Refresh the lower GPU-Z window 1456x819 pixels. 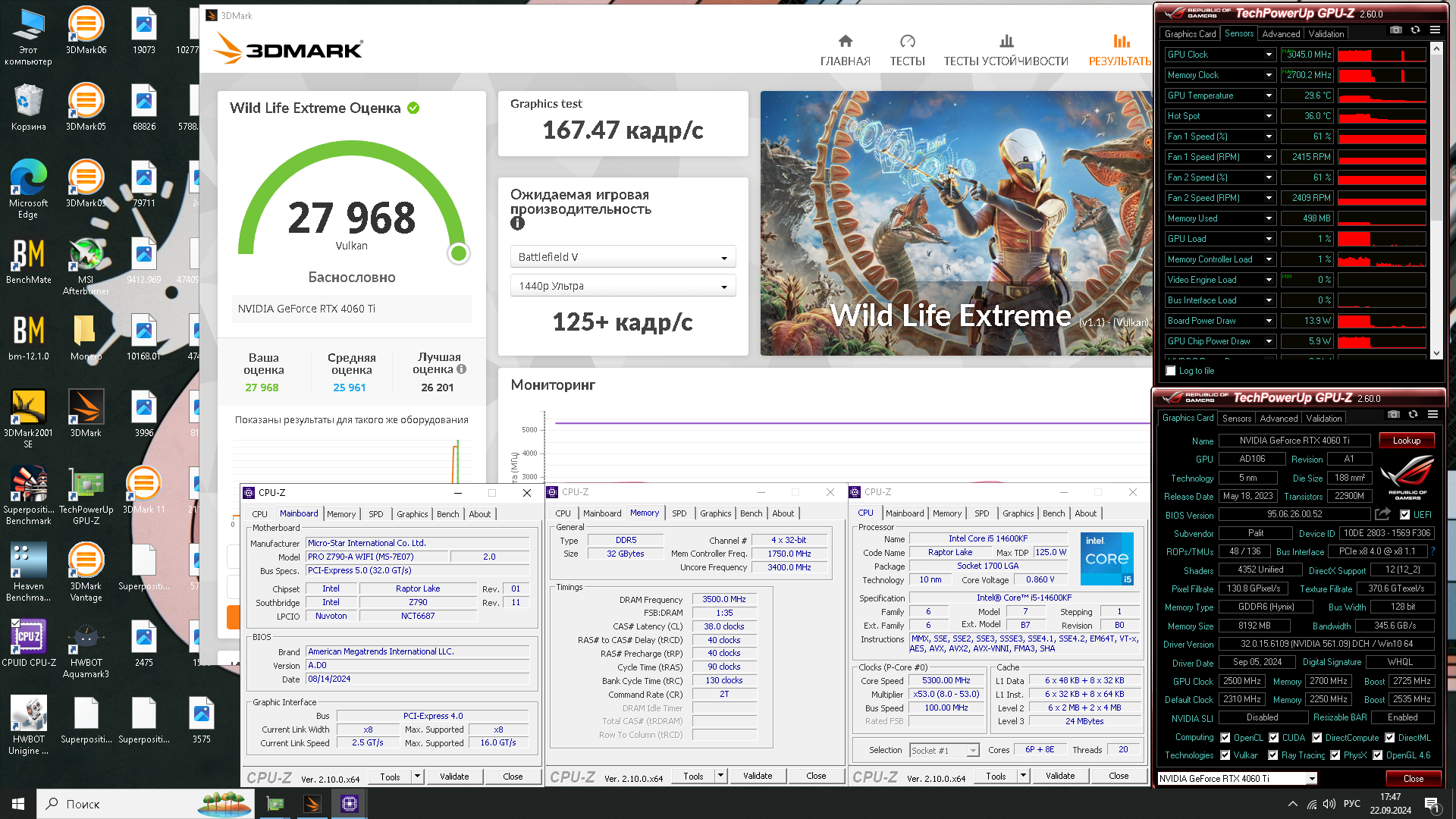[1413, 415]
